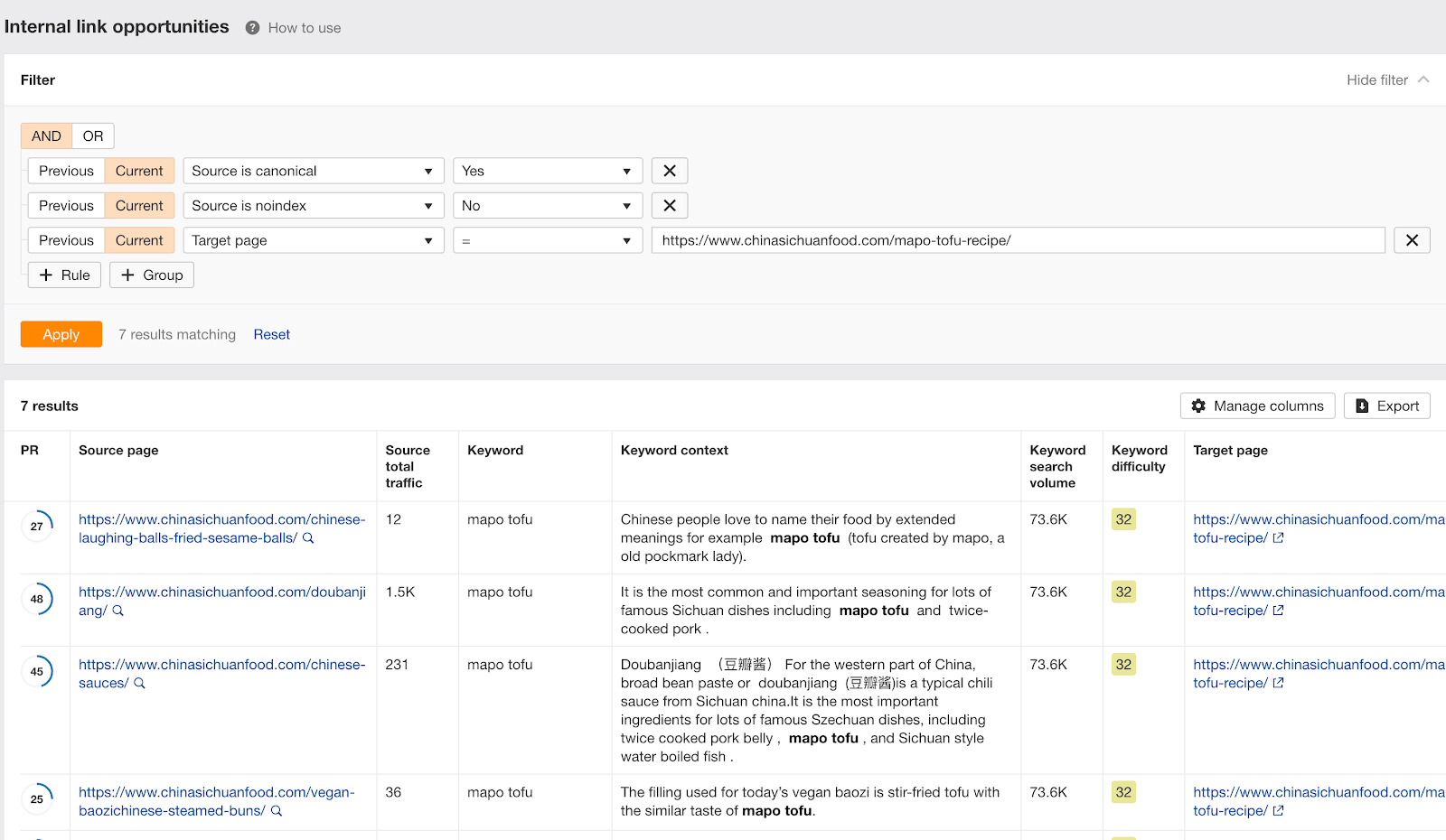Click magnifier icon beside doubanjiang source page
The image size is (1446, 840).
click(x=117, y=610)
